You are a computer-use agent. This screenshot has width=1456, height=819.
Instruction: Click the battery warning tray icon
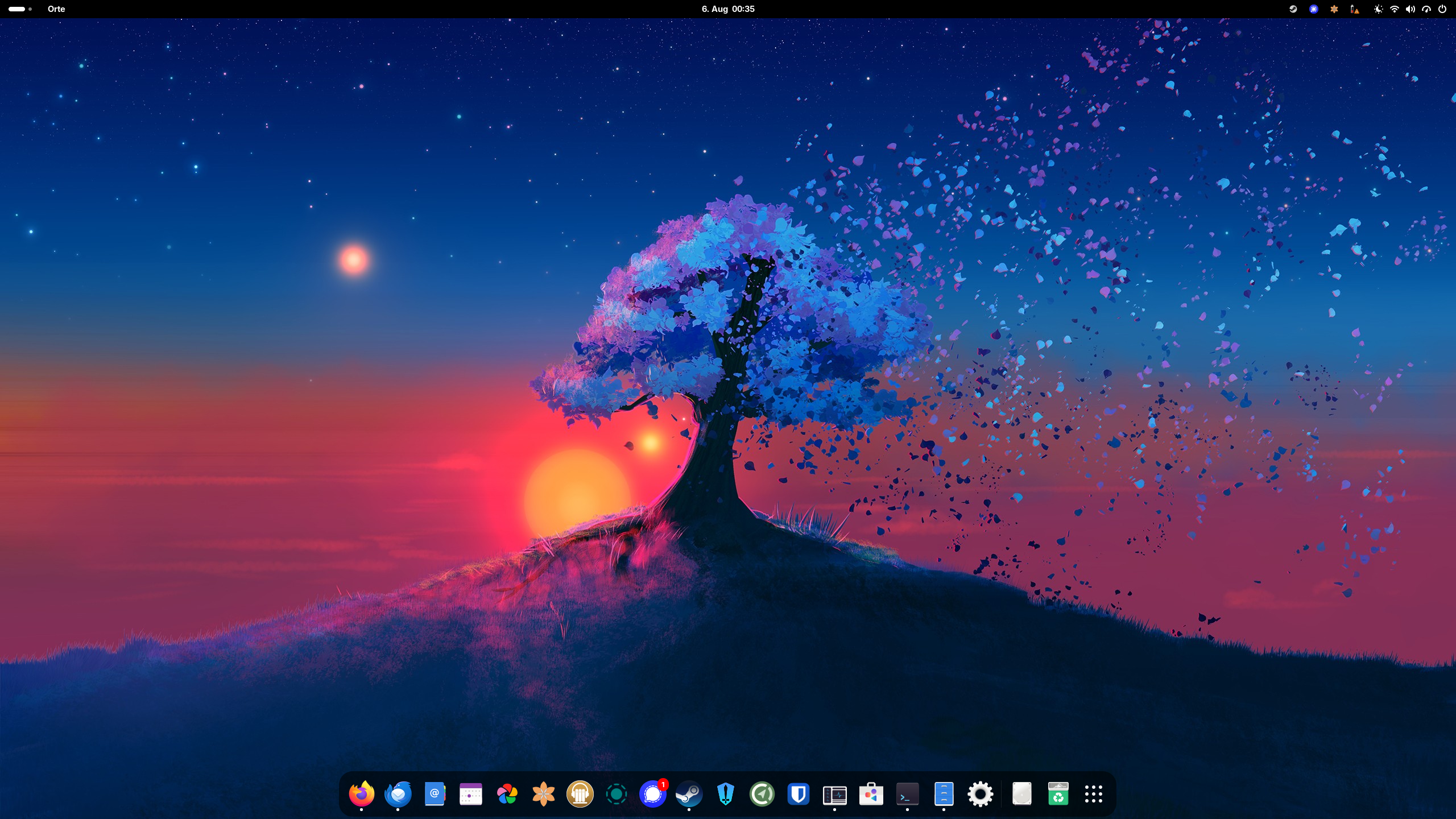(1355, 9)
